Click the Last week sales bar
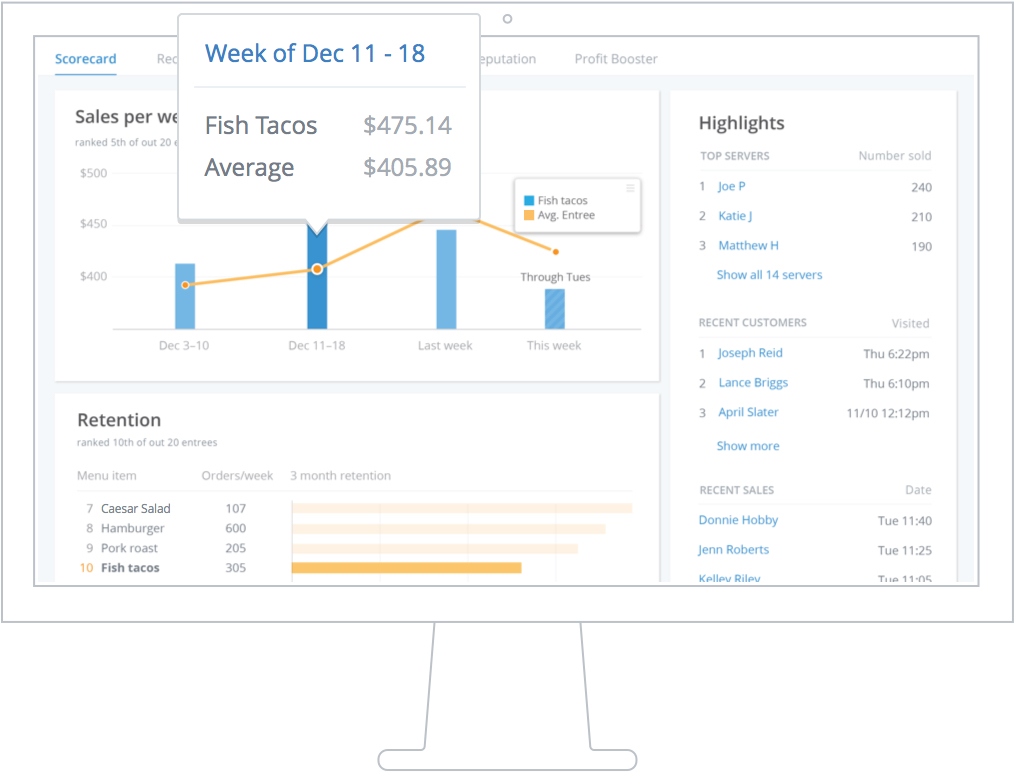This screenshot has height=772, width=1014. point(446,280)
